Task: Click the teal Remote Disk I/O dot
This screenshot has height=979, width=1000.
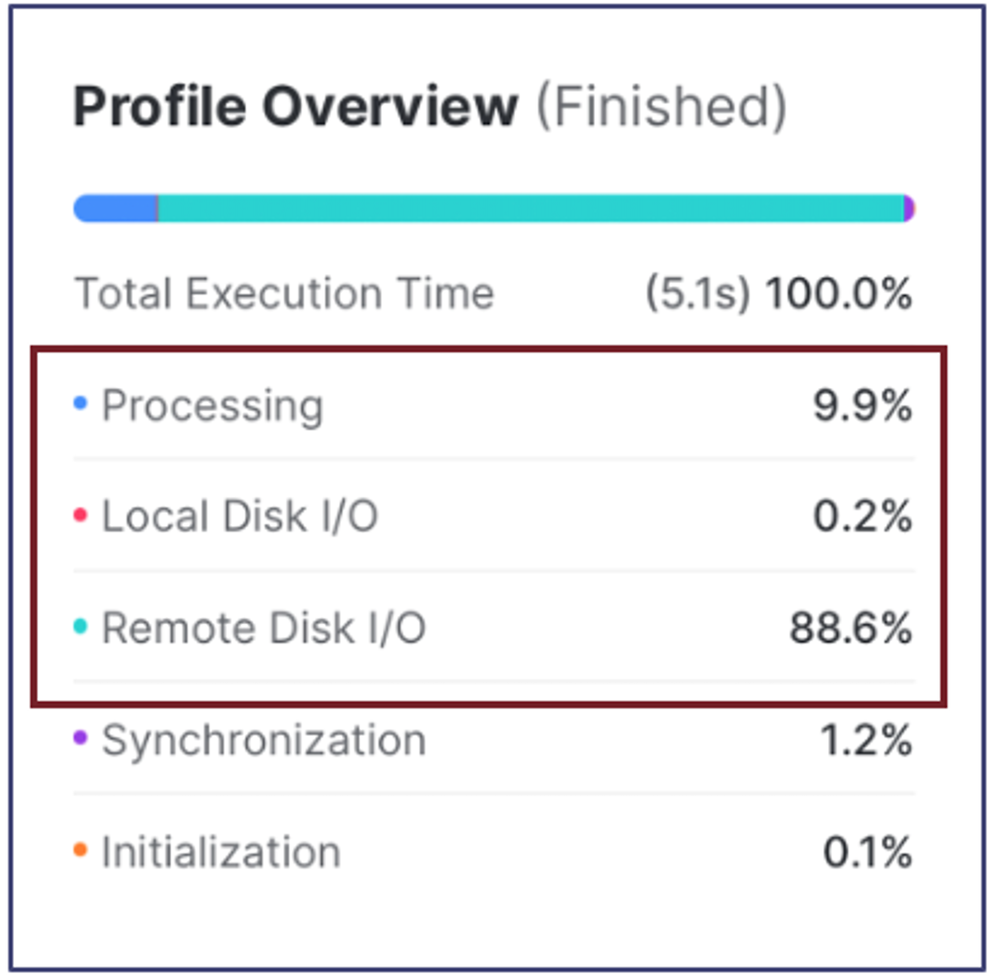Action: coord(80,626)
